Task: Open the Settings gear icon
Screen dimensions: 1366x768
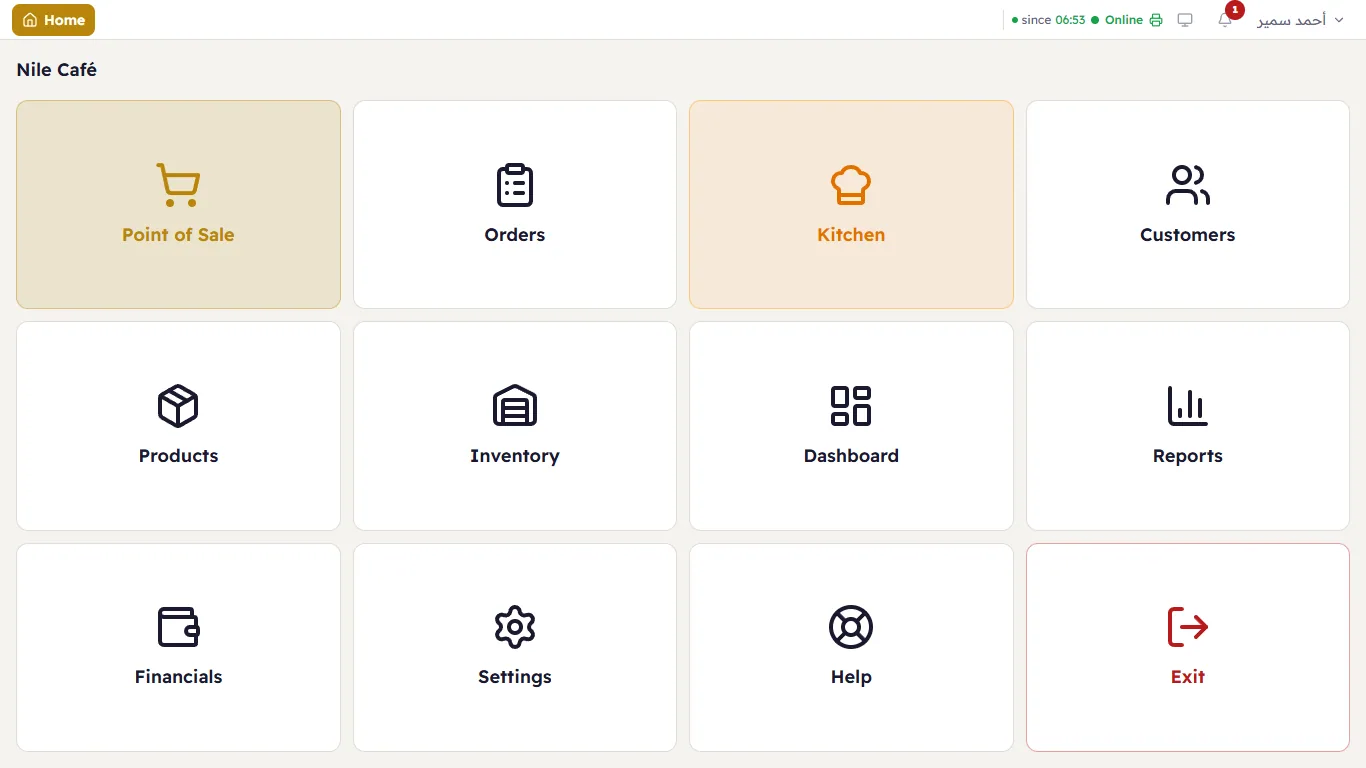Action: pos(515,627)
